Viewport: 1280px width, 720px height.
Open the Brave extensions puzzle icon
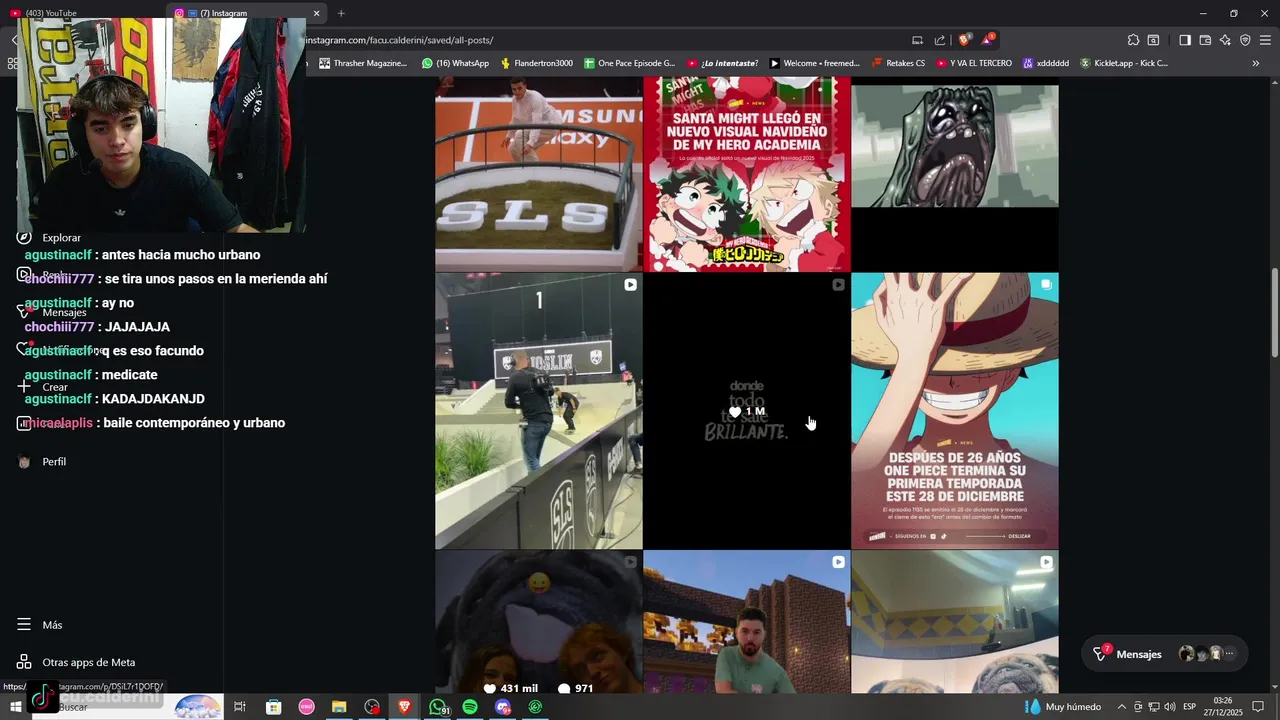1133,40
